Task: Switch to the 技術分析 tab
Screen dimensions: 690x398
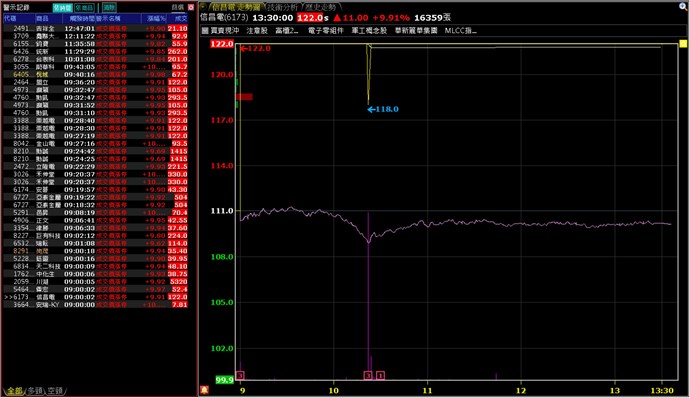Action: click(283, 7)
